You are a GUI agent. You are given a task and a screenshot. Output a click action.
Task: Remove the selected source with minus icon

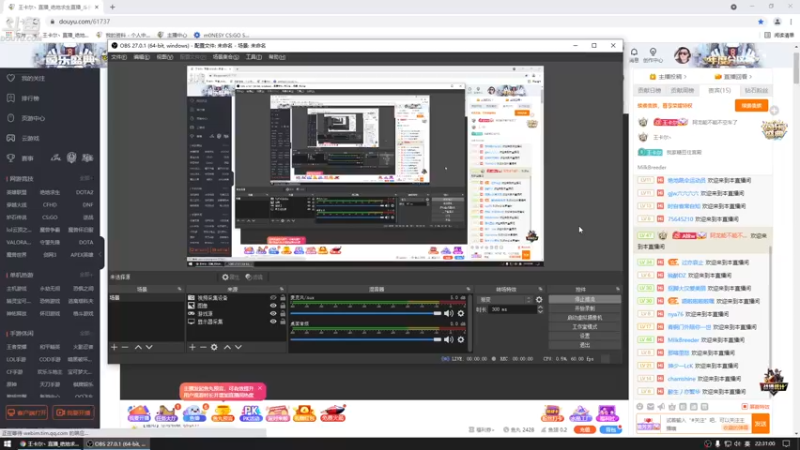pos(203,347)
